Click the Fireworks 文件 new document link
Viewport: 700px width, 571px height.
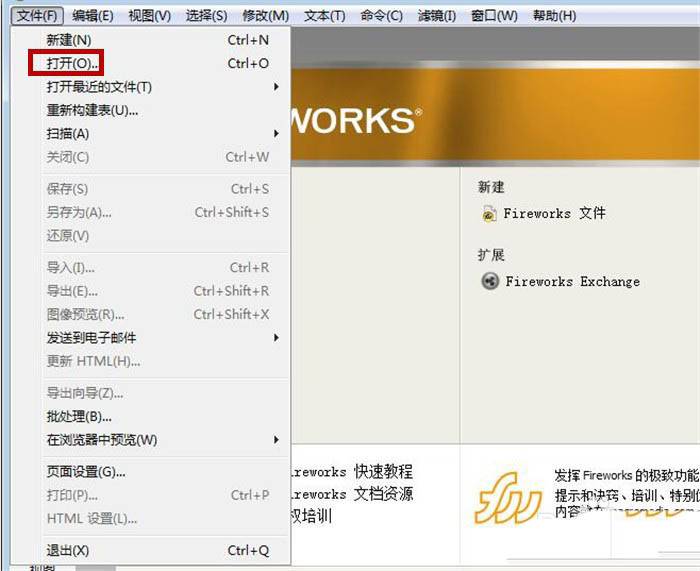554,214
